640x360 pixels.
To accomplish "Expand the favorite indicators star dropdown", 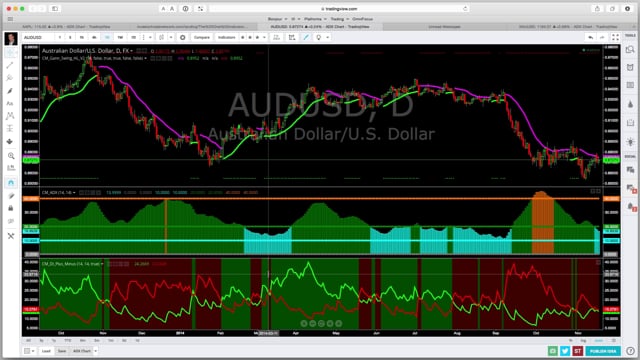I will point(264,37).
